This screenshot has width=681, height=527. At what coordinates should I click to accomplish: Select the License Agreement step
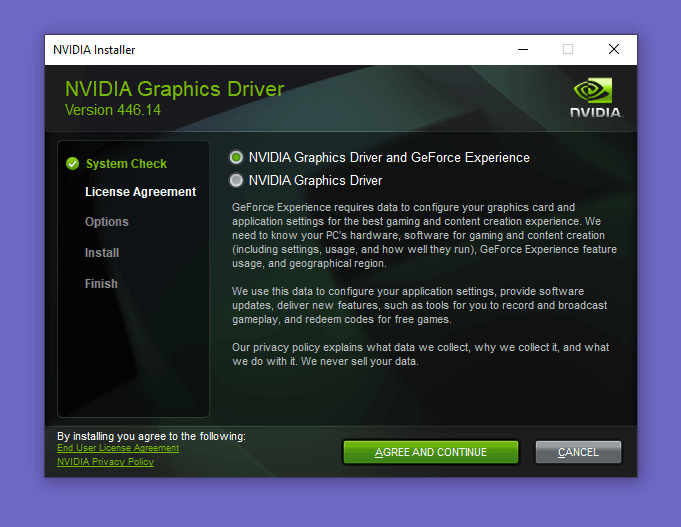point(140,192)
